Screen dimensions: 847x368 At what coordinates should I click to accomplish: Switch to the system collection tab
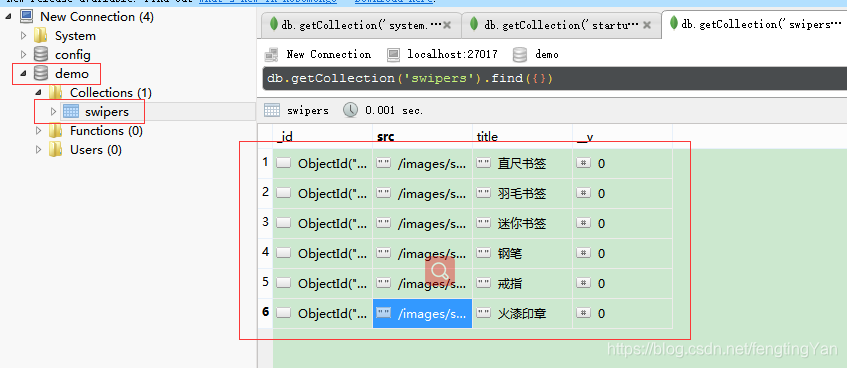coord(361,25)
